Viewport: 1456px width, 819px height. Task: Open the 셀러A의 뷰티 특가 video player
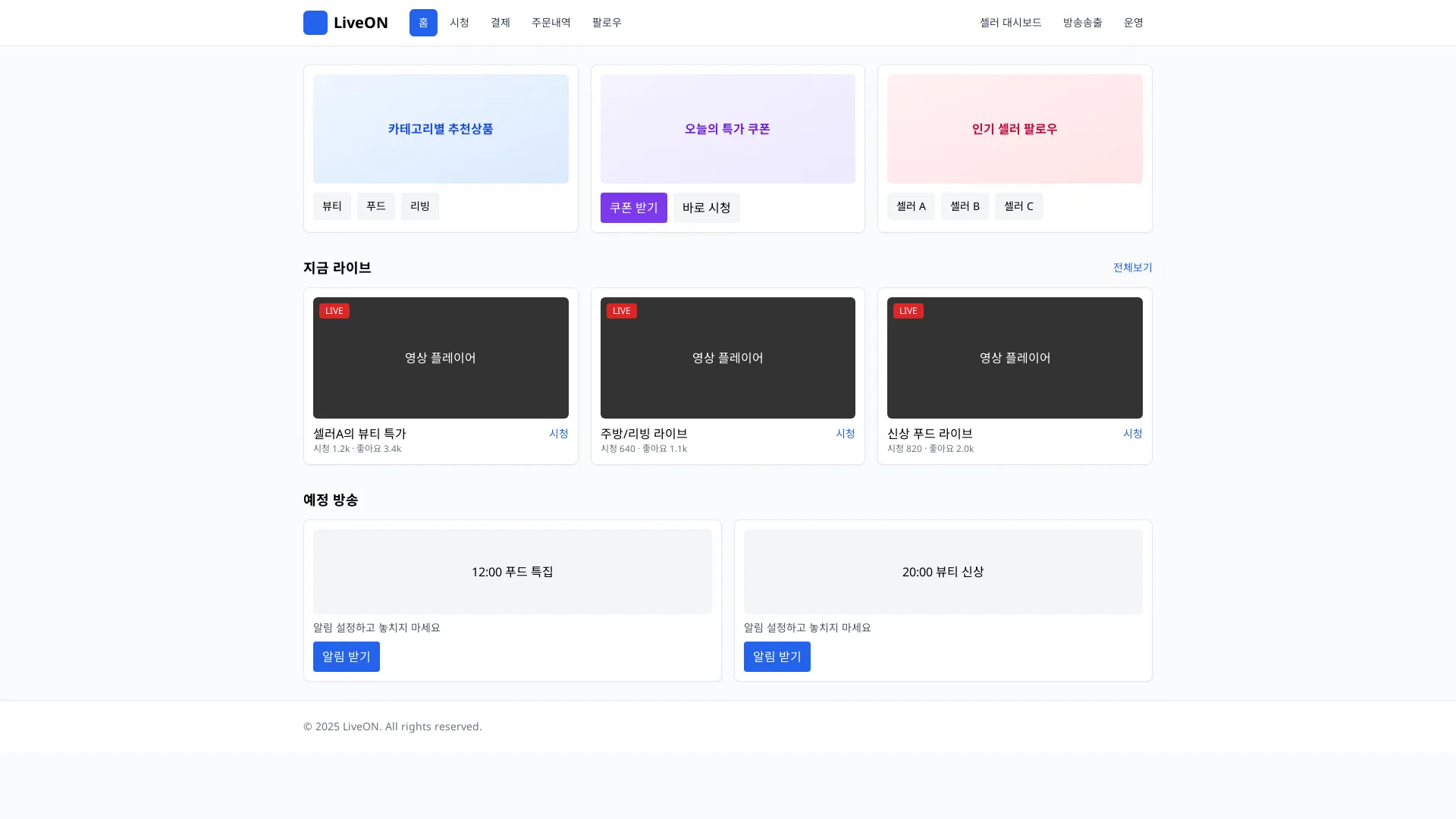[x=441, y=358]
